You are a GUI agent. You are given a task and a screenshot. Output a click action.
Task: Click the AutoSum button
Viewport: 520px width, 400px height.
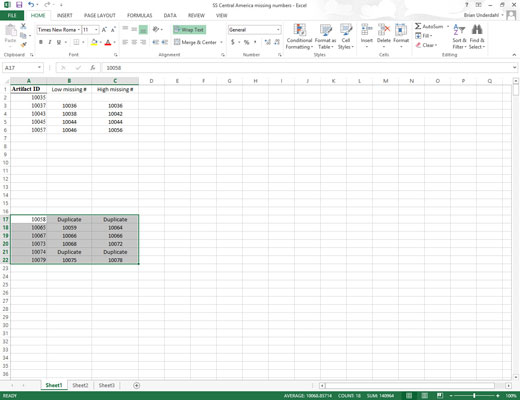[x=429, y=26]
